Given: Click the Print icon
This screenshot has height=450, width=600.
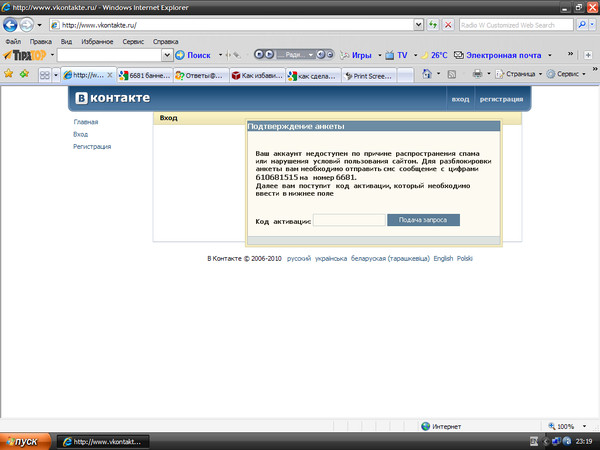Looking at the screenshot, I should pyautogui.click(x=477, y=73).
